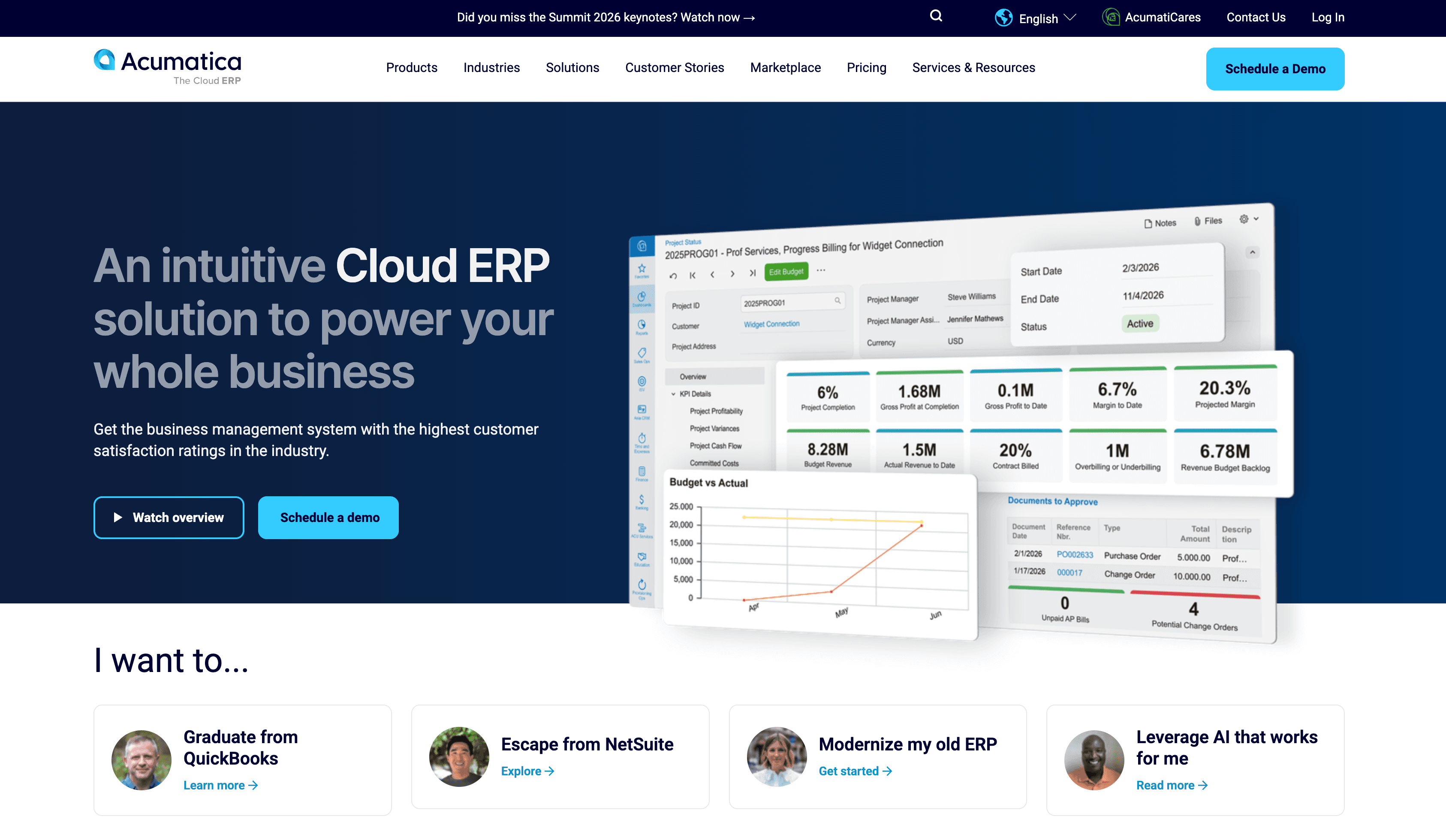Click the Favorites star icon in dashboard sidebar
This screenshot has width=1446, height=840.
[642, 269]
